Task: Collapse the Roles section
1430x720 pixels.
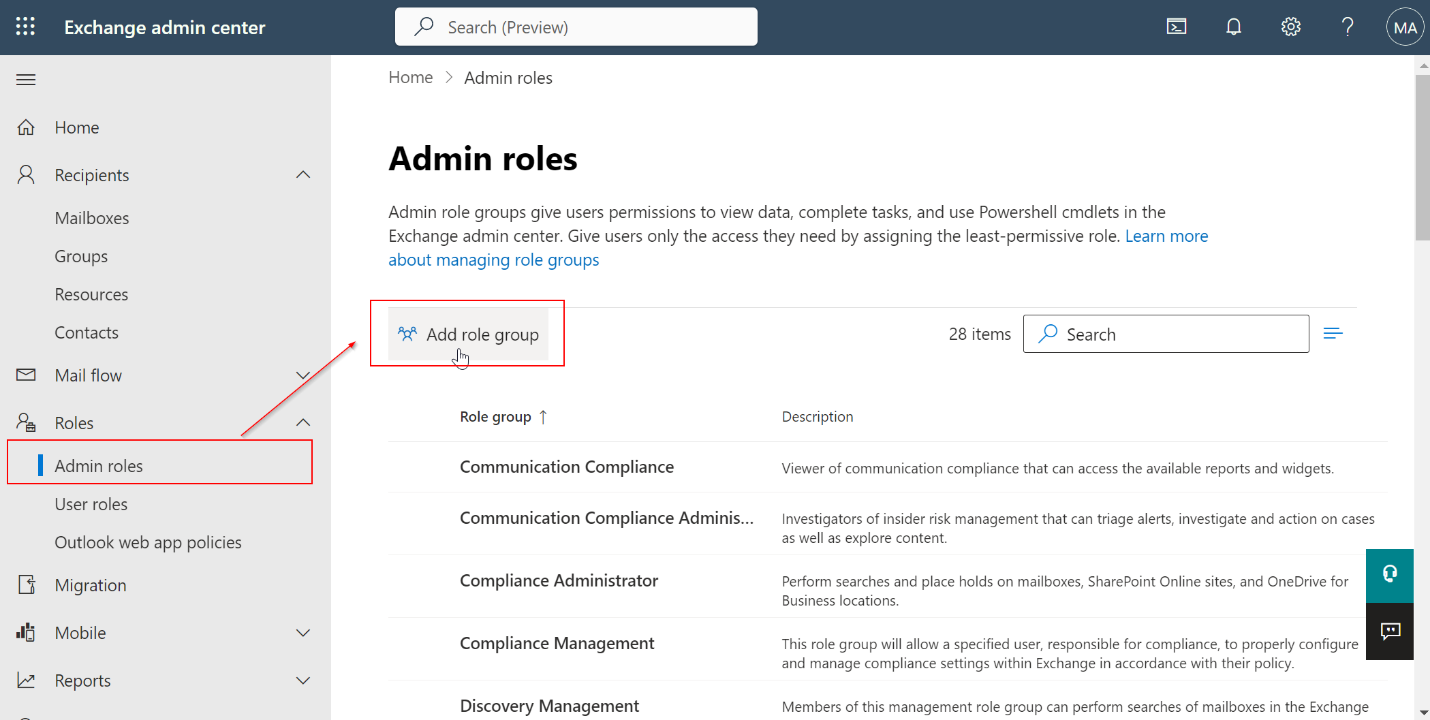Action: tap(303, 422)
